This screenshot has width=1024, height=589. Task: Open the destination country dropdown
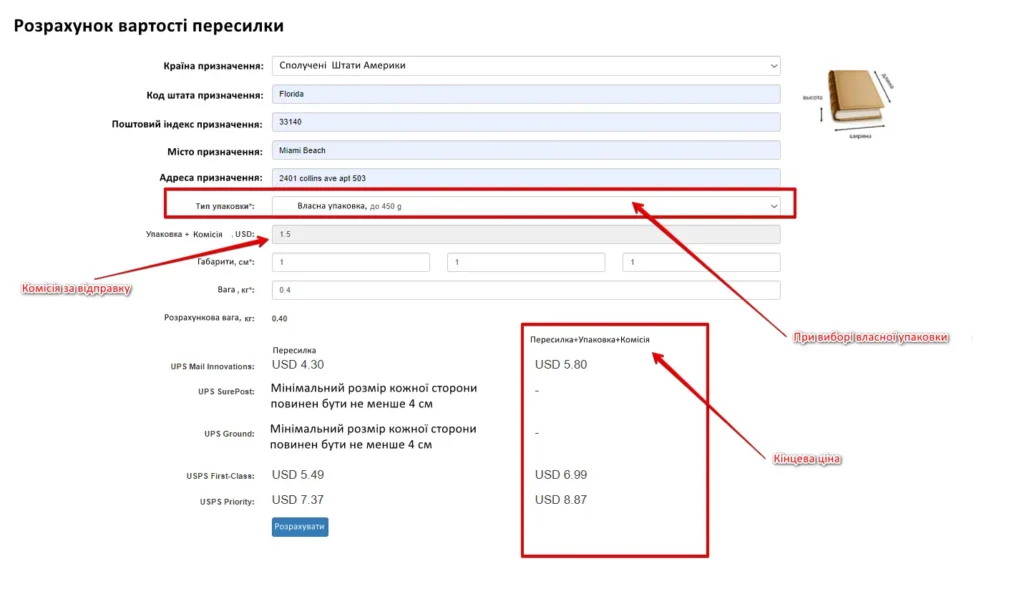(526, 65)
